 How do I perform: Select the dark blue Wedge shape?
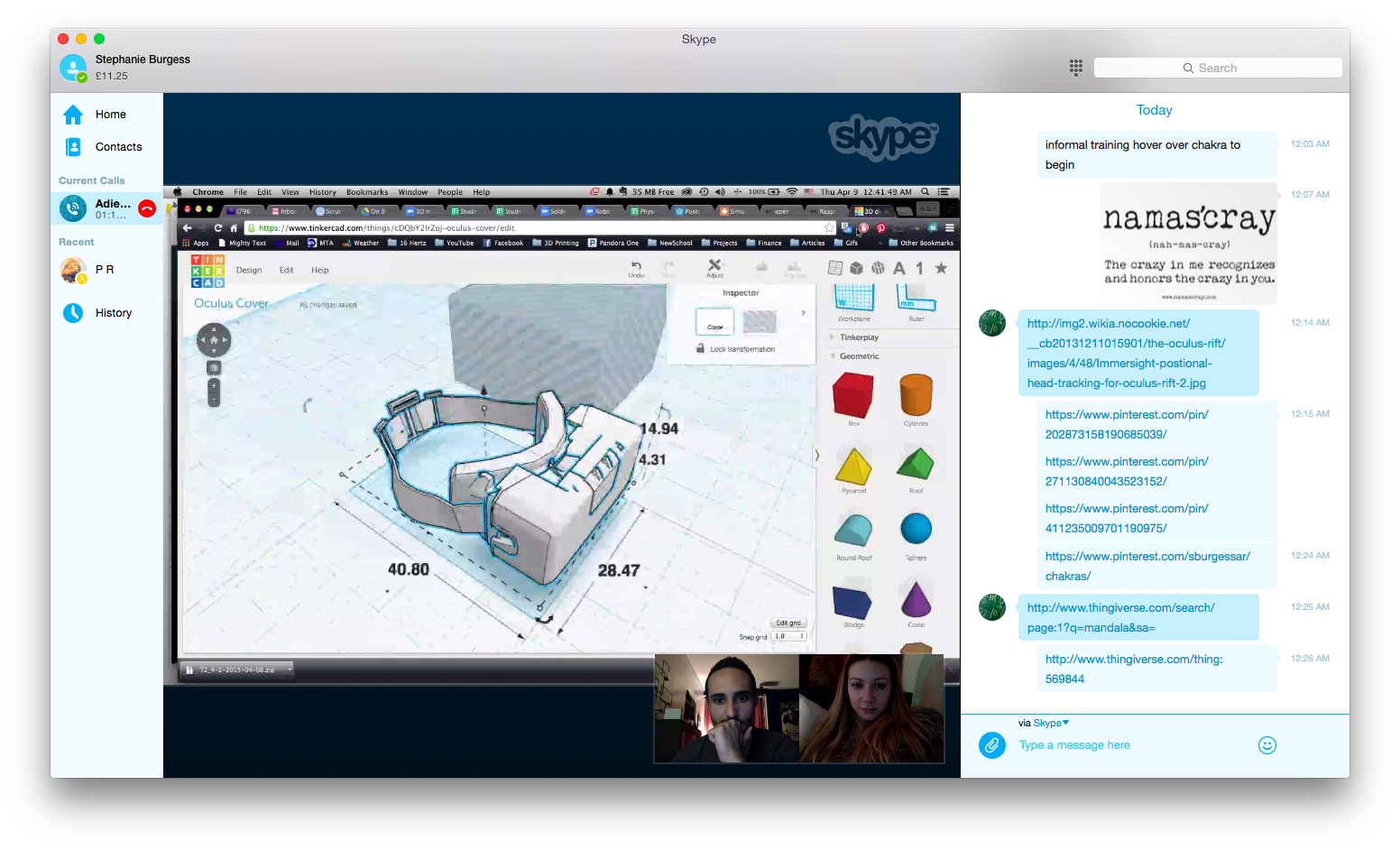point(852,603)
